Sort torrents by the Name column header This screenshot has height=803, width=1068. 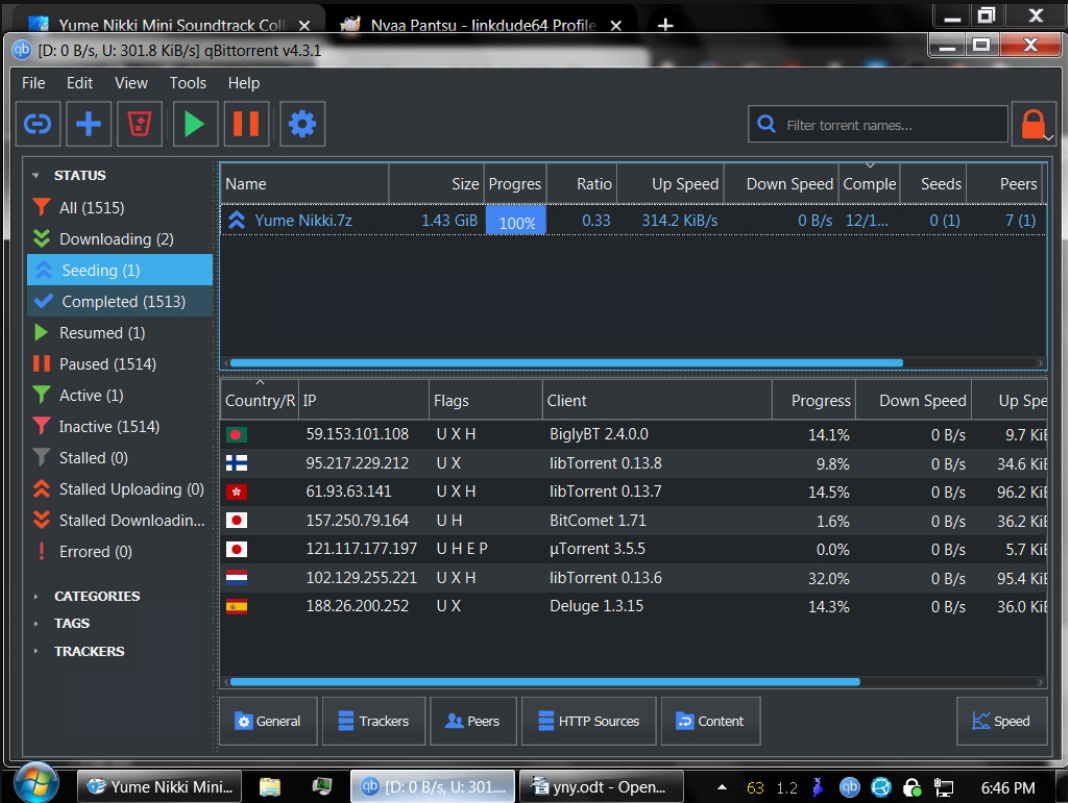point(304,184)
